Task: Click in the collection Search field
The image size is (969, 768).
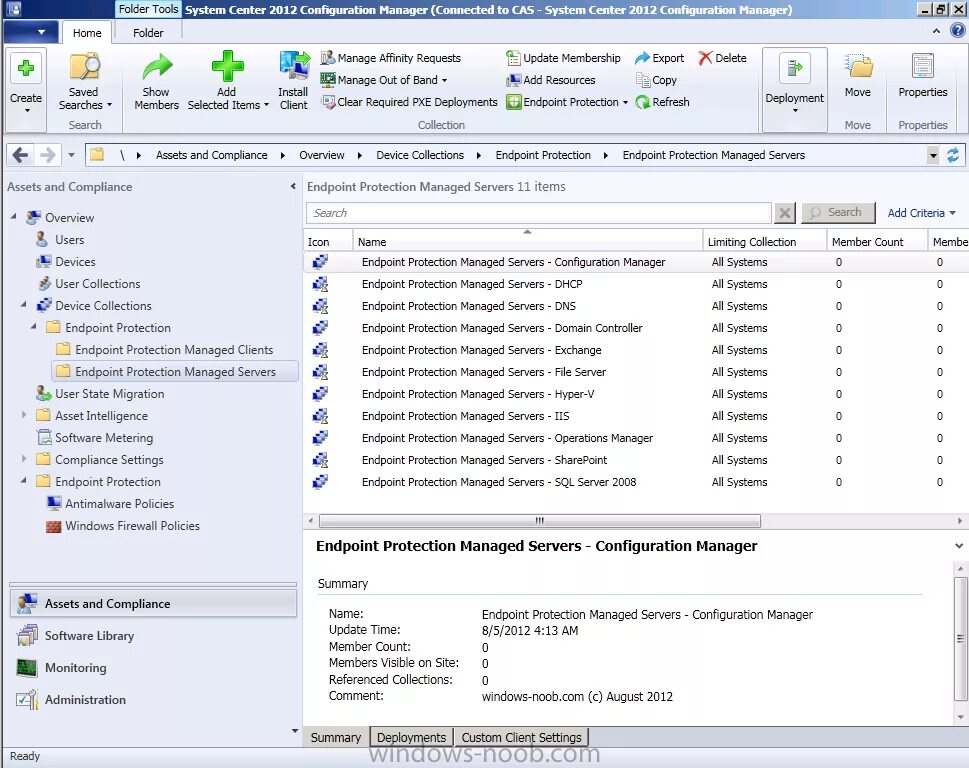Action: coord(538,213)
